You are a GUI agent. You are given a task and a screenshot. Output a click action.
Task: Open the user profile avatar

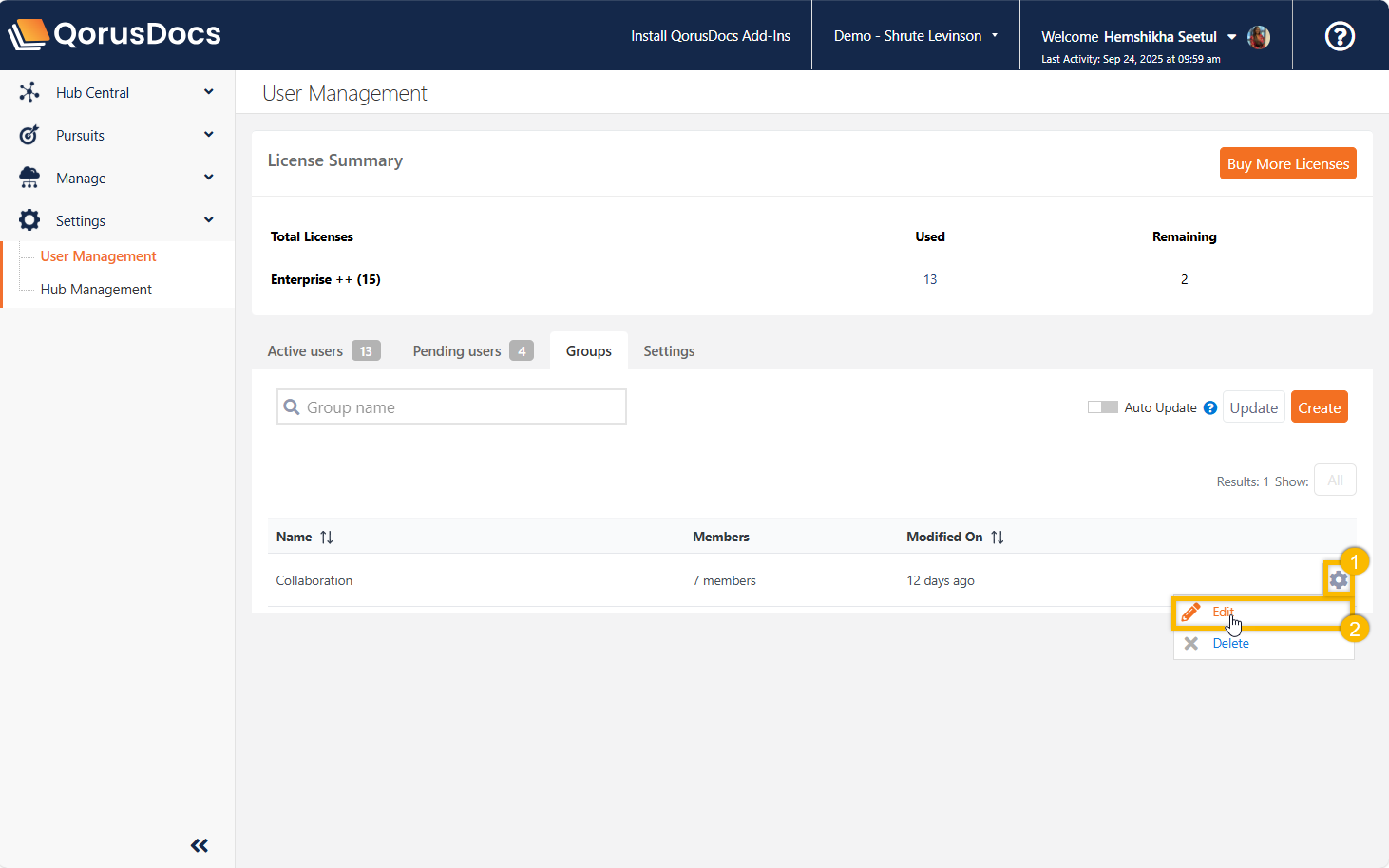1259,37
